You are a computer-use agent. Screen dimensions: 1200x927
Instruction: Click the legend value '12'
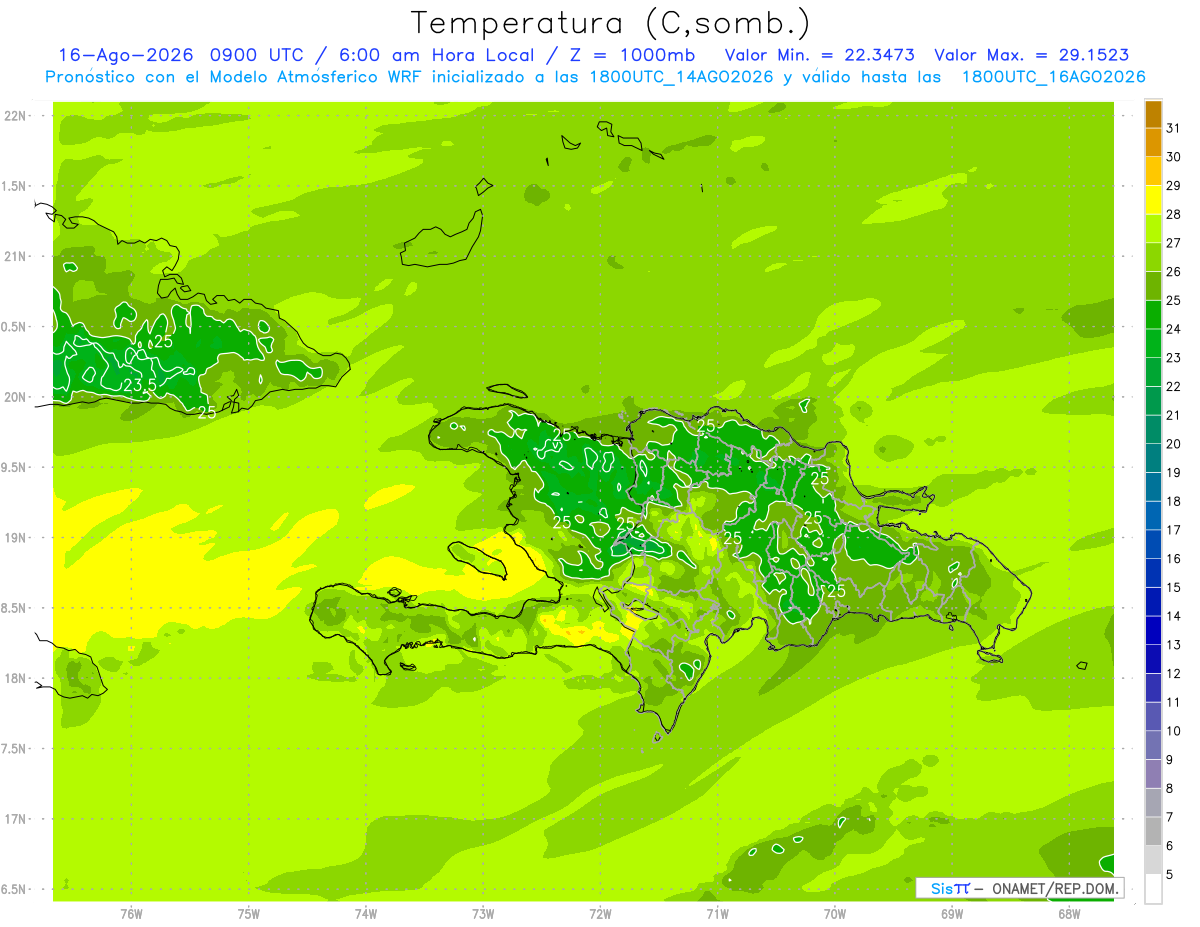point(1174,673)
